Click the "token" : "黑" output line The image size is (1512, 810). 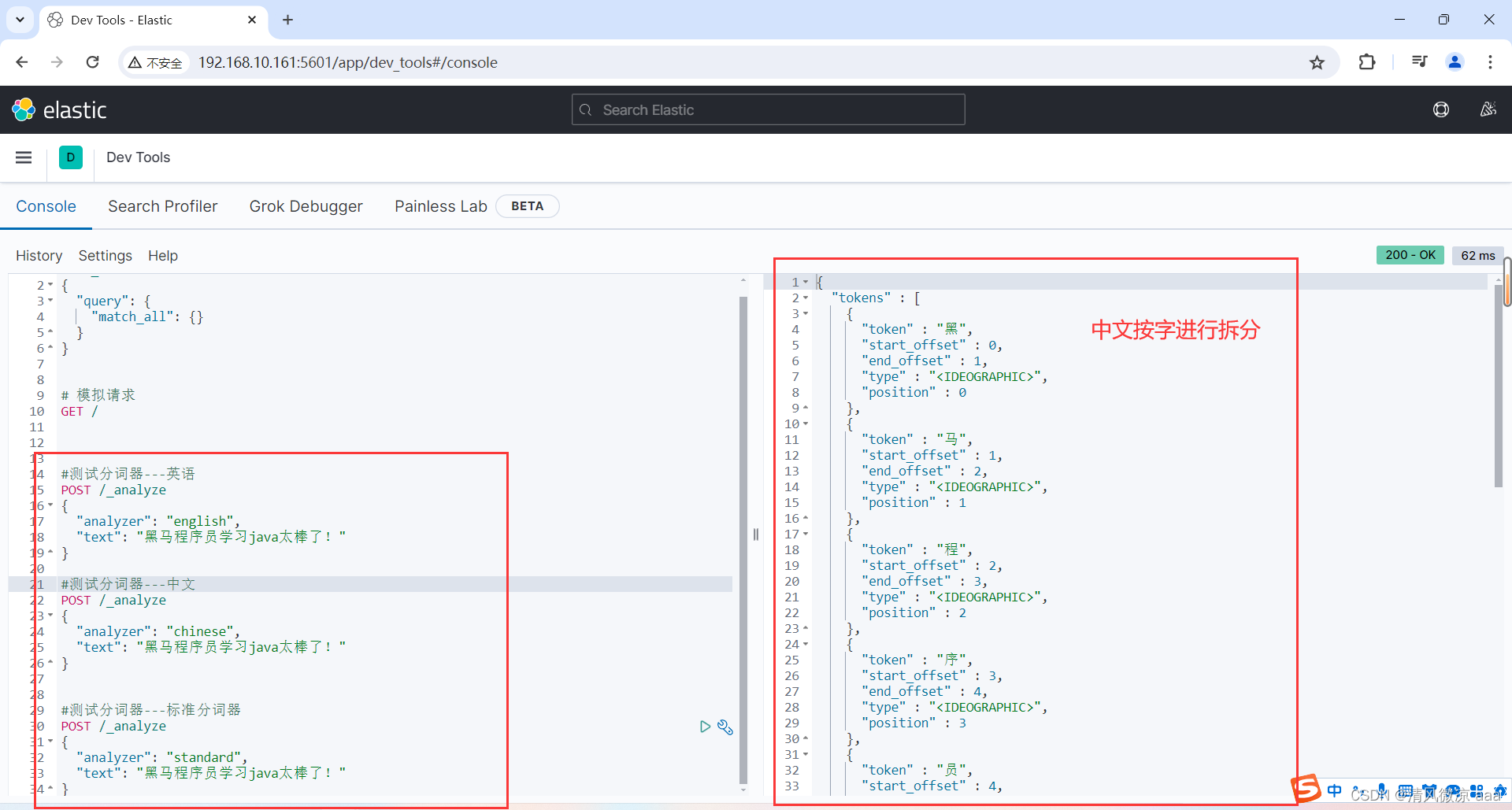pos(917,329)
